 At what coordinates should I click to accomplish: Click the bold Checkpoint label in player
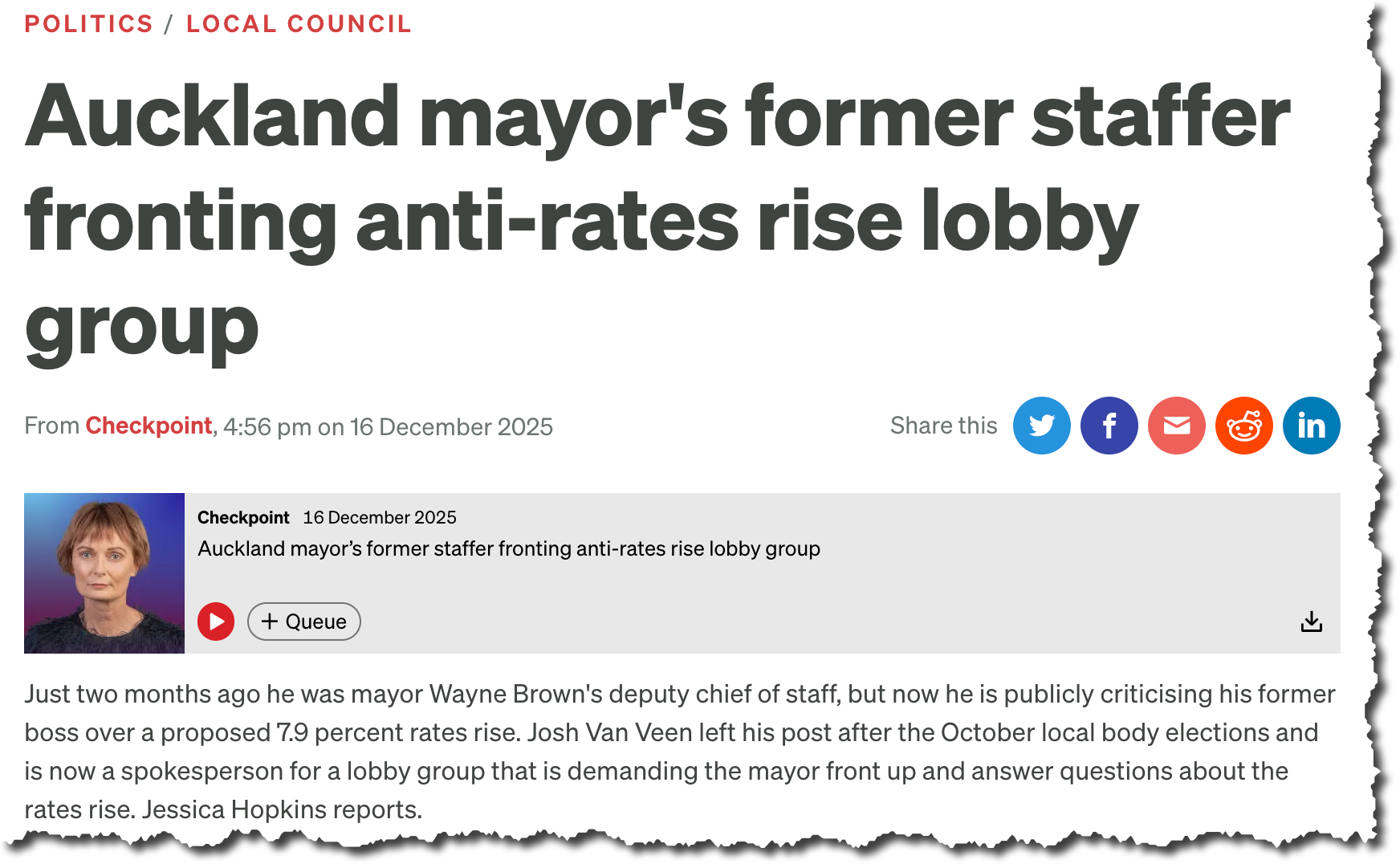[243, 518]
